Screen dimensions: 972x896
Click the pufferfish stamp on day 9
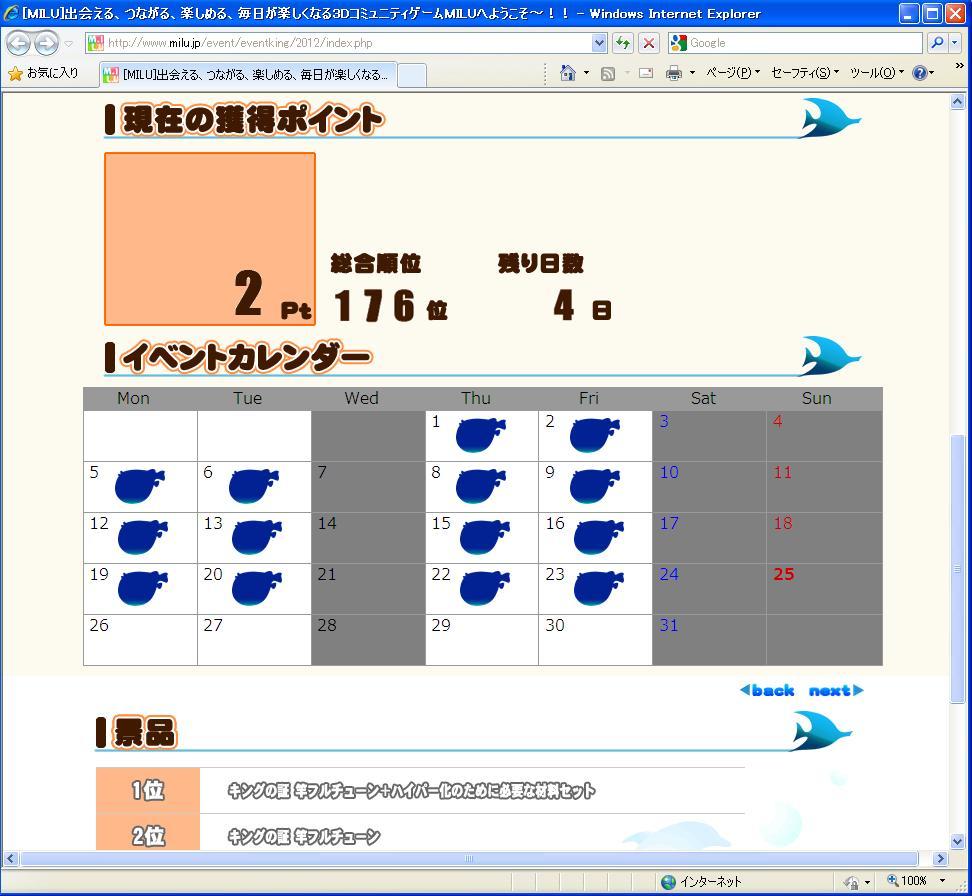pos(594,486)
